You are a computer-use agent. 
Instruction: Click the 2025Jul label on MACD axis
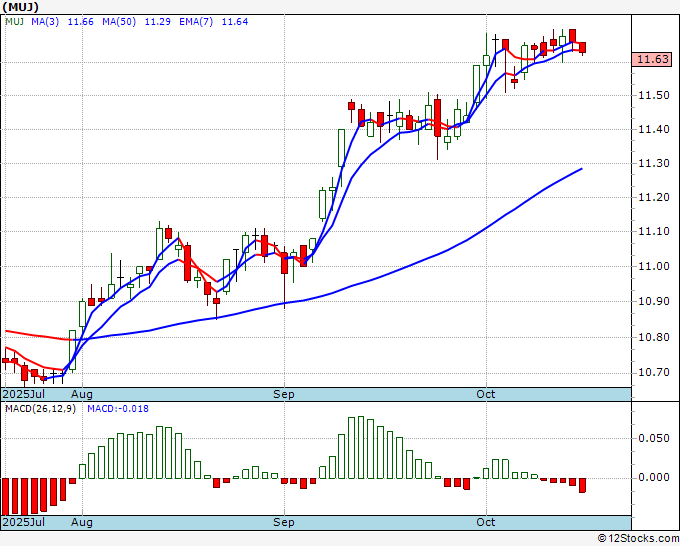coord(23,522)
